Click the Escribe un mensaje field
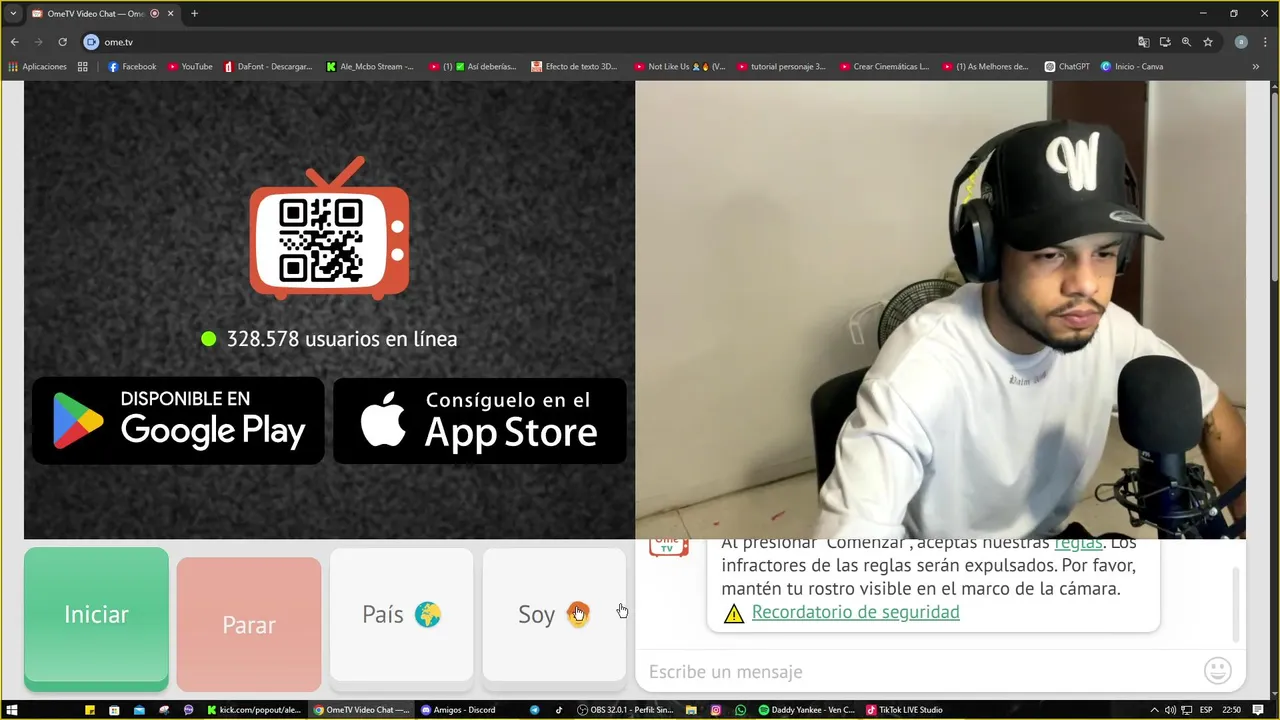The height and width of the screenshot is (720, 1280). 920,671
